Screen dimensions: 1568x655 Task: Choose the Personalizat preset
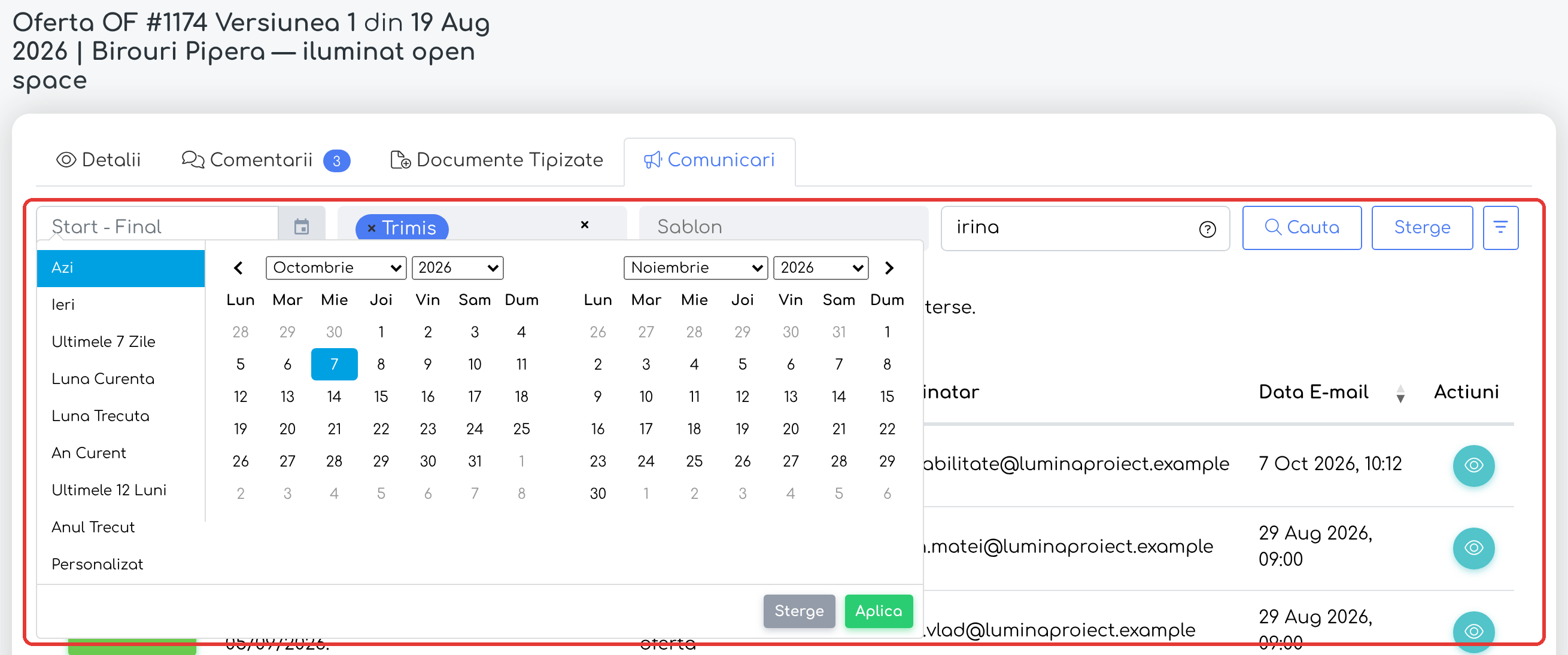point(120,565)
